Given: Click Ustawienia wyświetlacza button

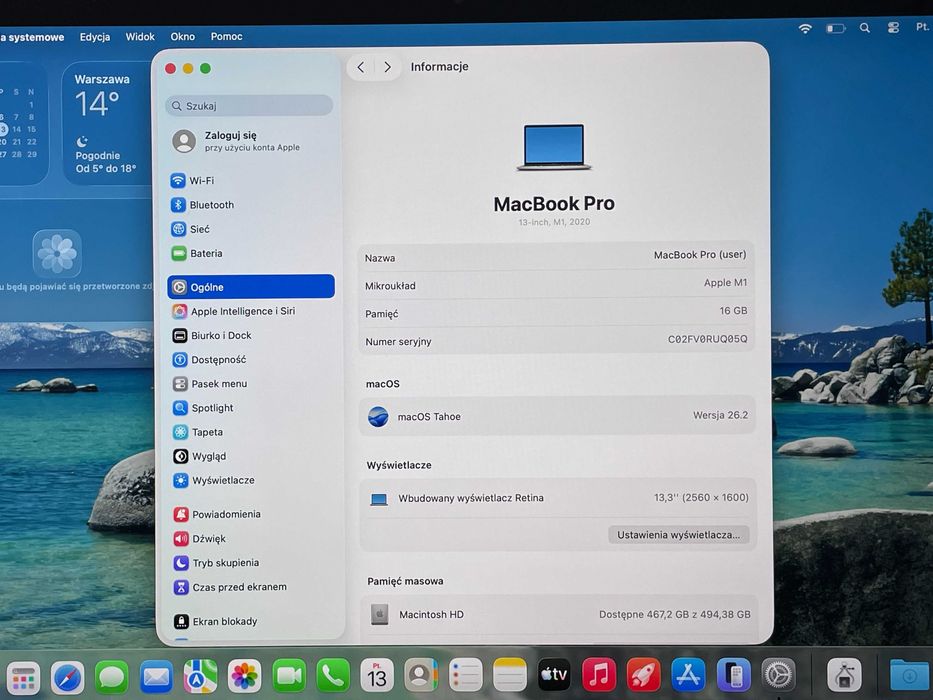Looking at the screenshot, I should [679, 535].
